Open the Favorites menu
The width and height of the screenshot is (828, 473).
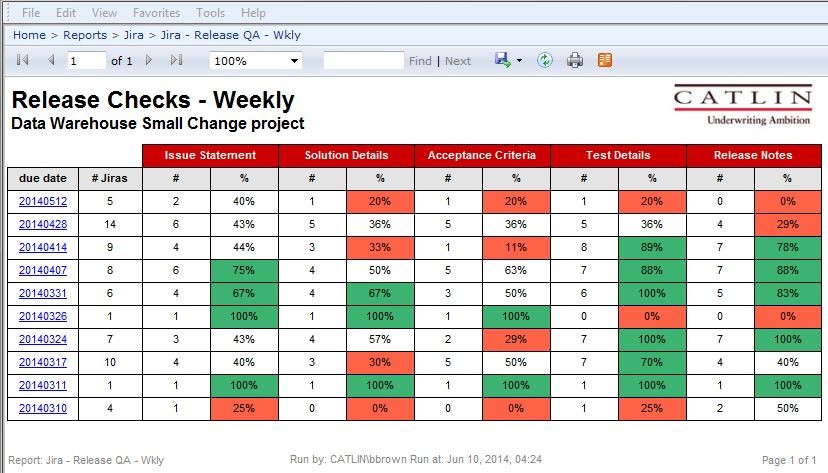click(x=156, y=13)
